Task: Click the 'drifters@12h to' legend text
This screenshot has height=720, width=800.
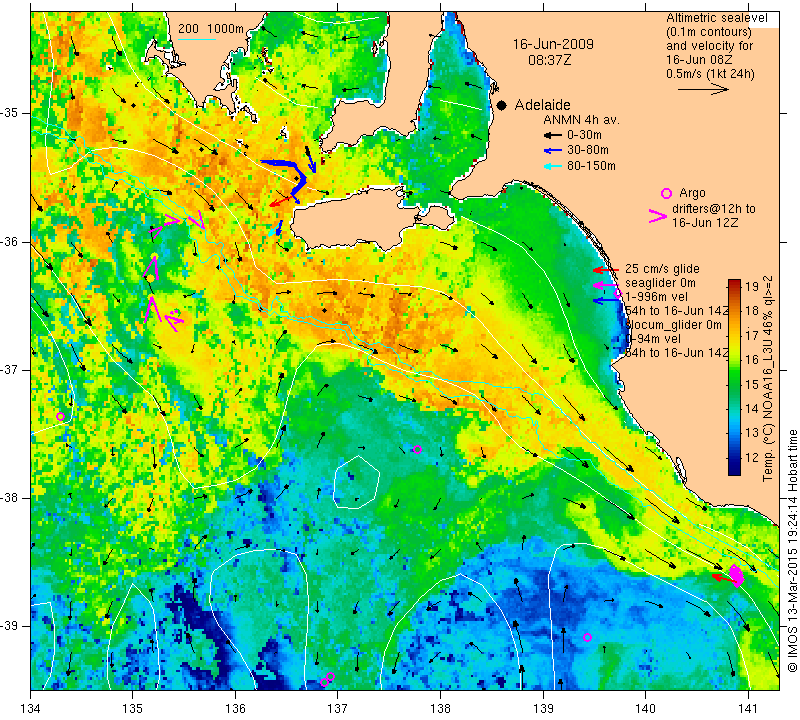Action: coord(714,209)
